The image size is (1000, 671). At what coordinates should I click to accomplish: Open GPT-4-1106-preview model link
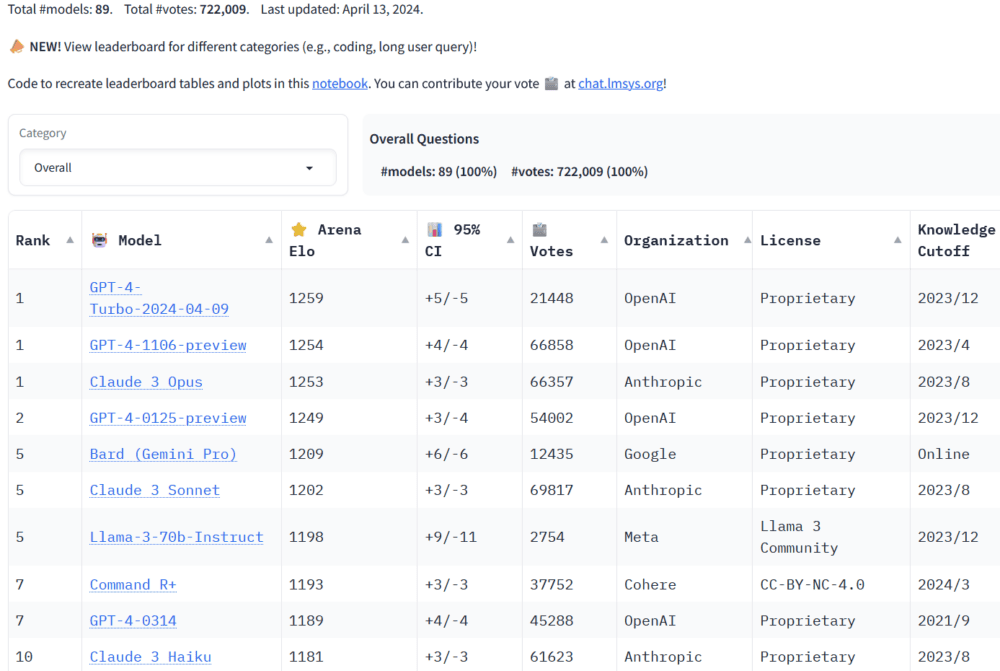pyautogui.click(x=168, y=345)
